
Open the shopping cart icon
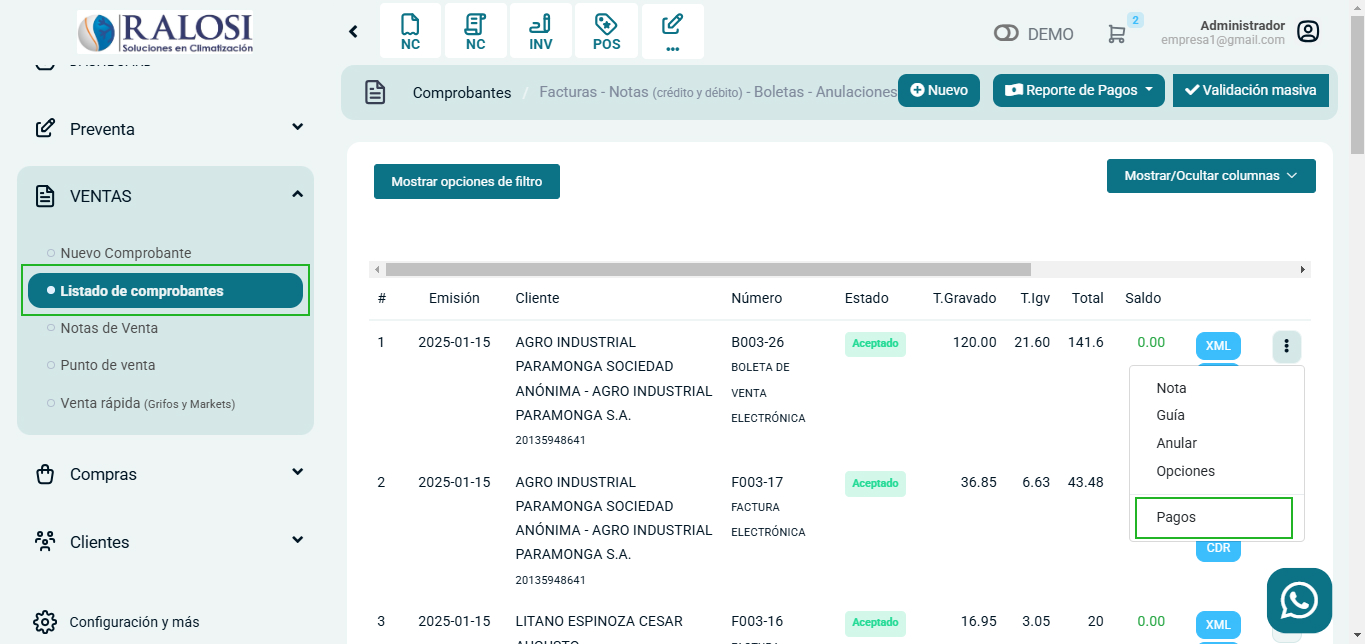click(x=1116, y=34)
